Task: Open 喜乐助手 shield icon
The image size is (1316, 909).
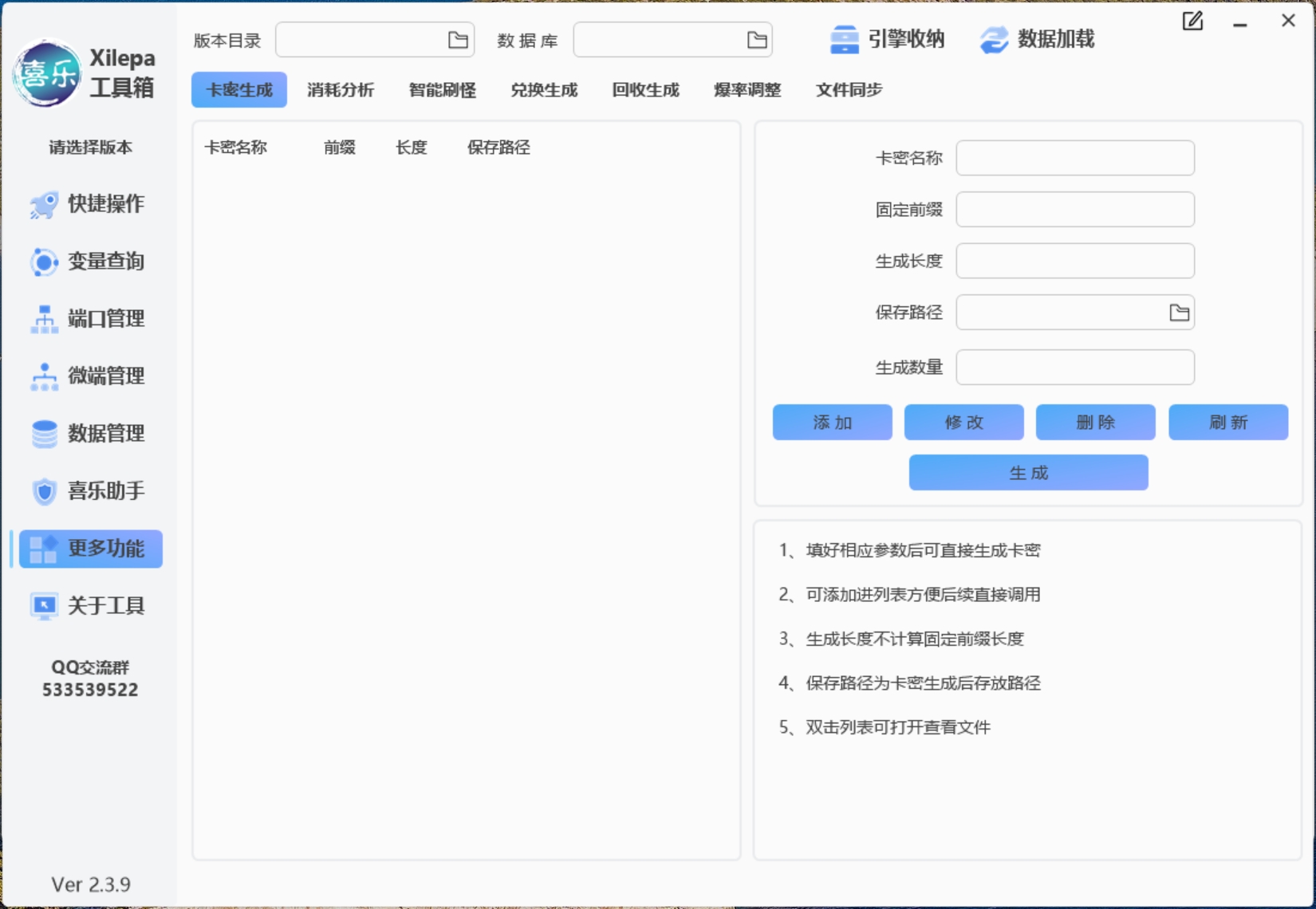Action: (x=44, y=491)
